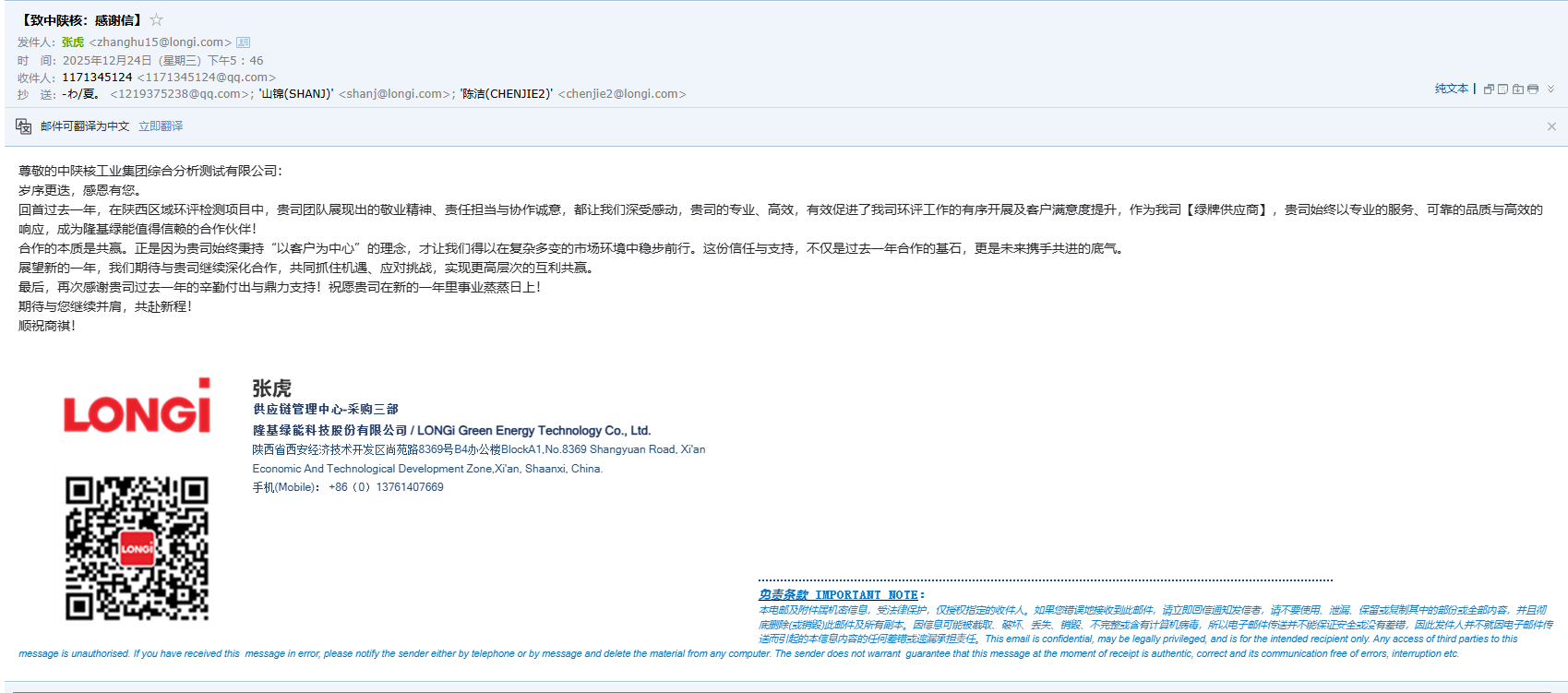Open email in new window icon

pyautogui.click(x=1489, y=89)
